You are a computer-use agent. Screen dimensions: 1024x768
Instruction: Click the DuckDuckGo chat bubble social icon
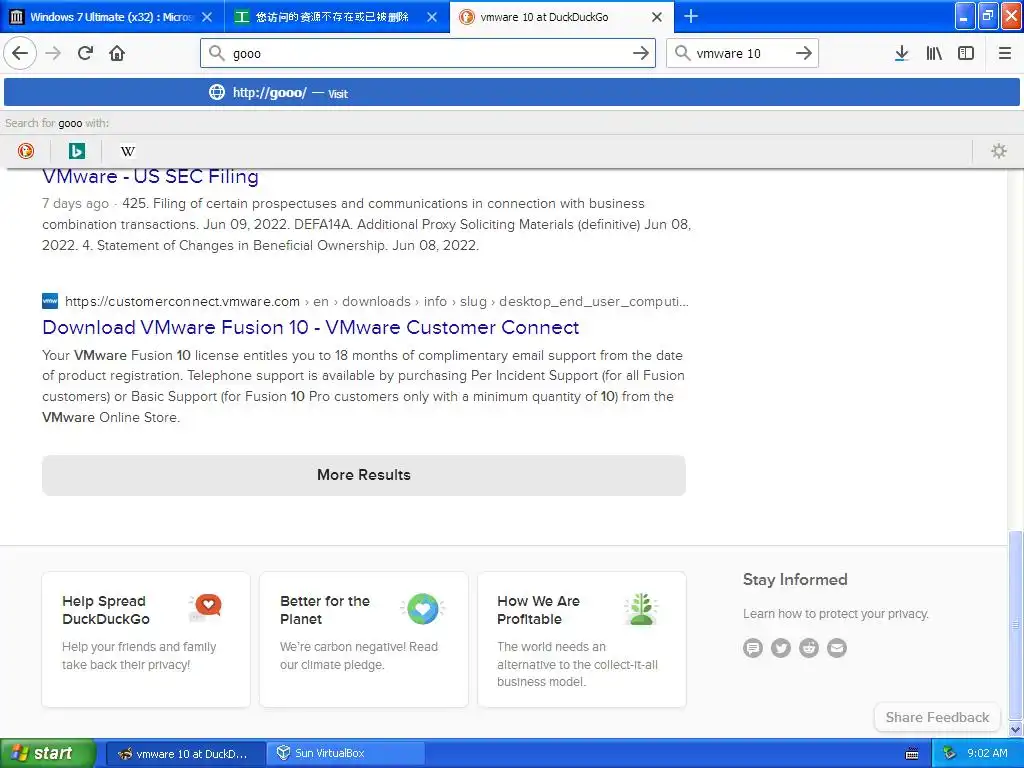point(752,648)
